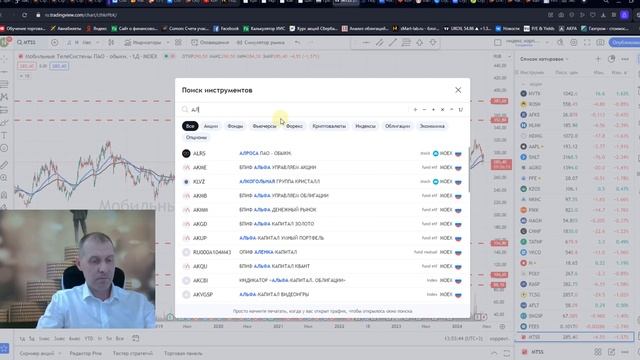Open Симулятор рынка replay button

click(261, 42)
